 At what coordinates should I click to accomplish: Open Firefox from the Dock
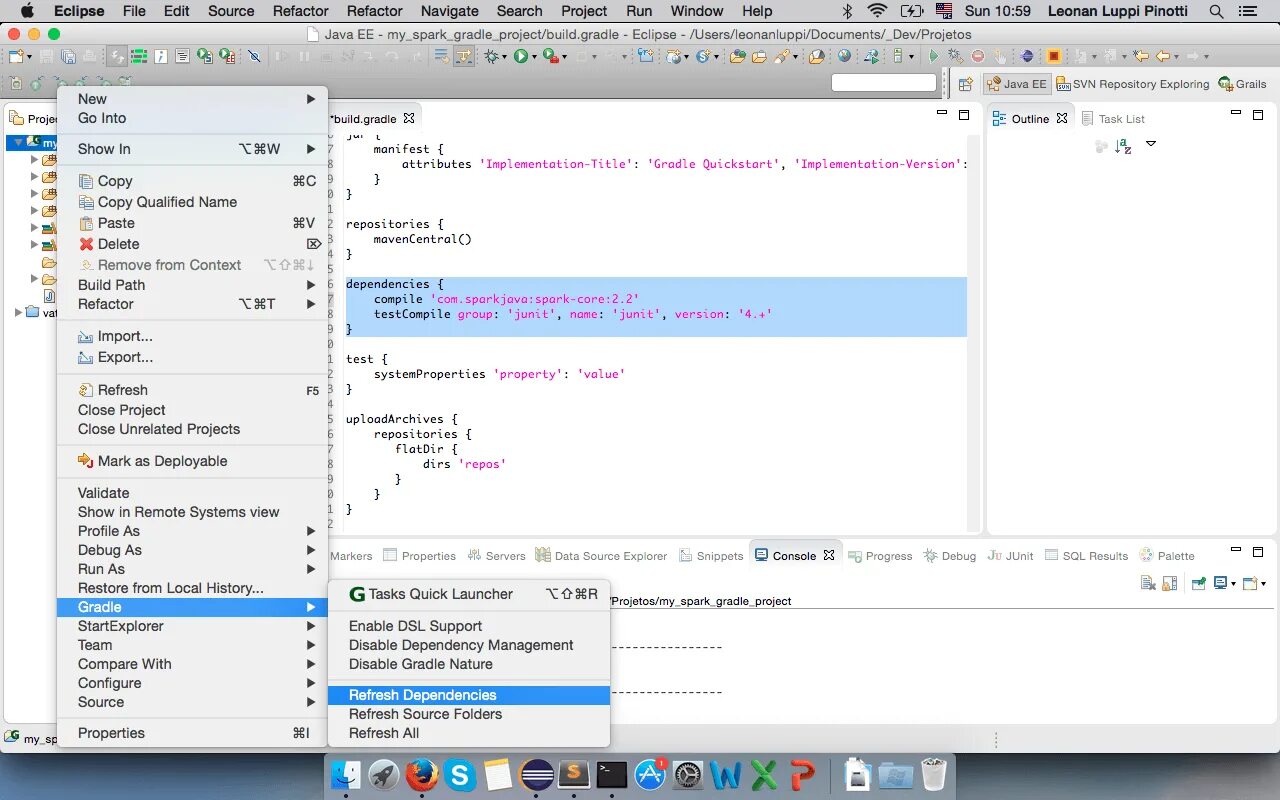421,775
